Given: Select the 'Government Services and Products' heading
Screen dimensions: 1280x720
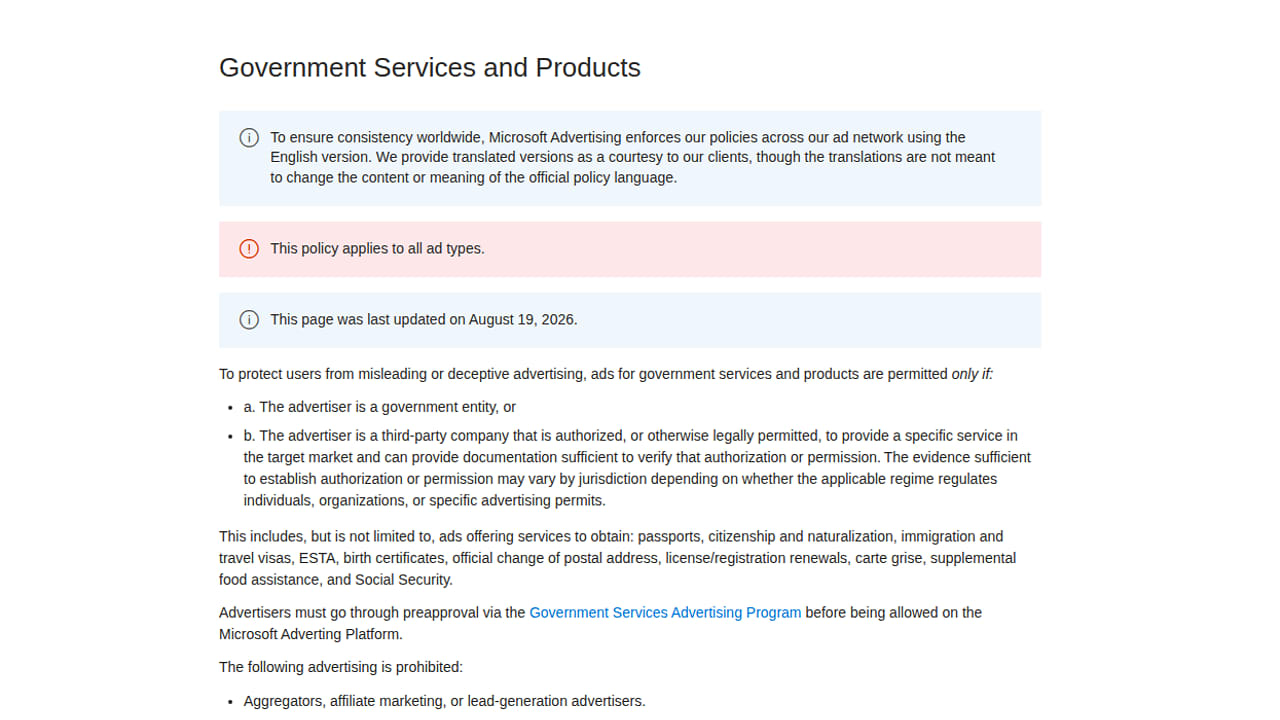Looking at the screenshot, I should 430,67.
